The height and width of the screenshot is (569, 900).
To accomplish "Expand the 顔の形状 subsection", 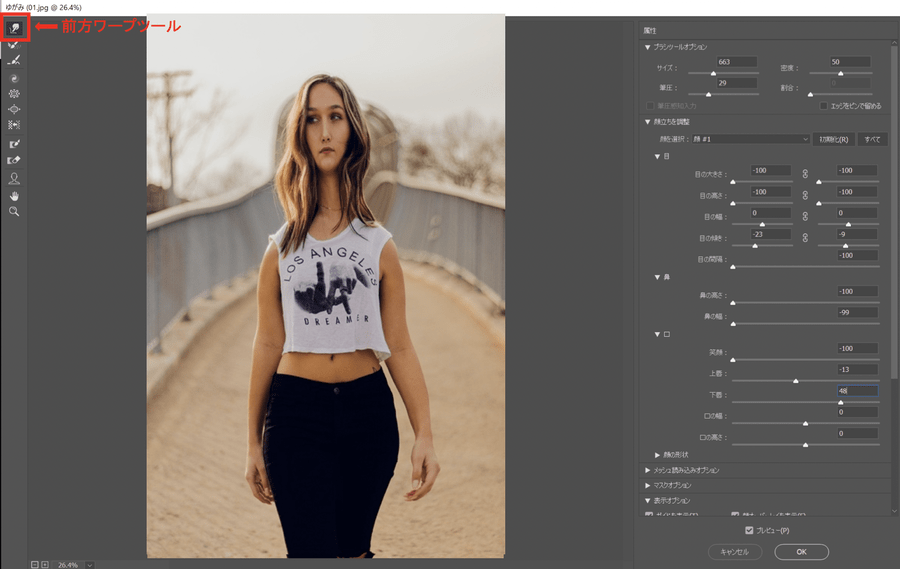I will point(657,455).
